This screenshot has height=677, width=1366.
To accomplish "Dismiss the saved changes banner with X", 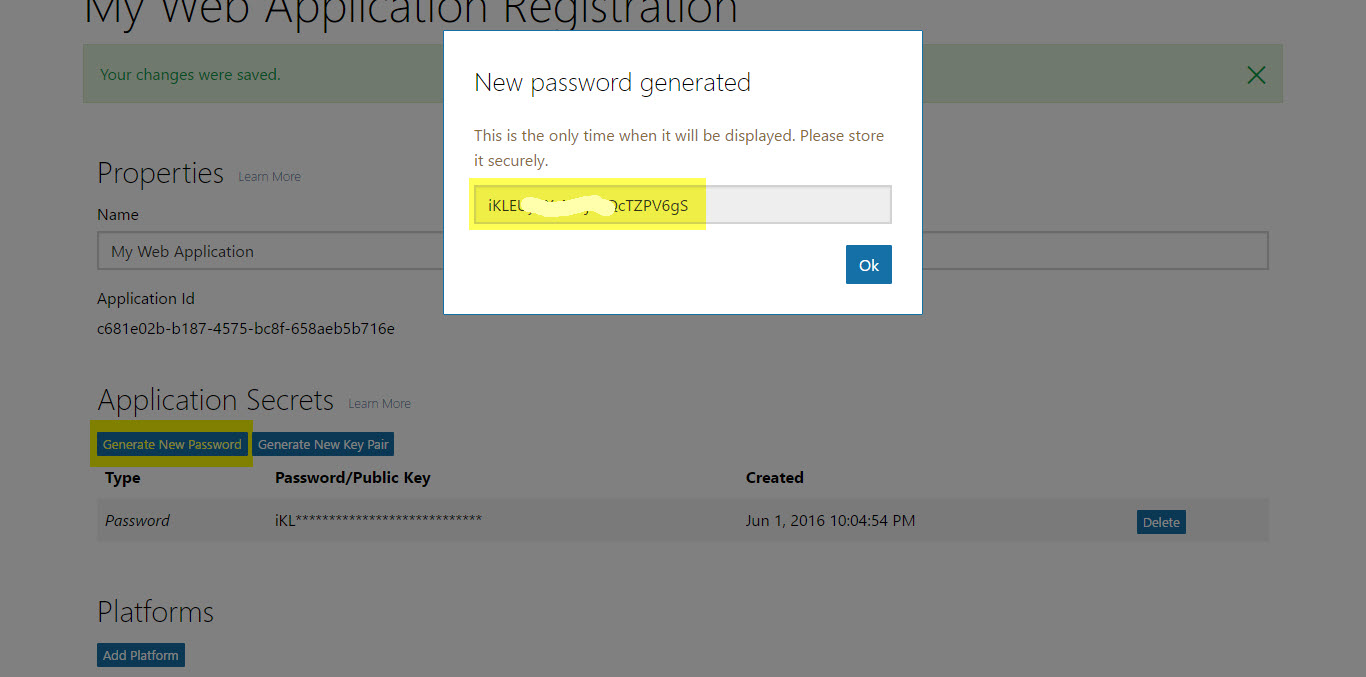I will pyautogui.click(x=1256, y=75).
